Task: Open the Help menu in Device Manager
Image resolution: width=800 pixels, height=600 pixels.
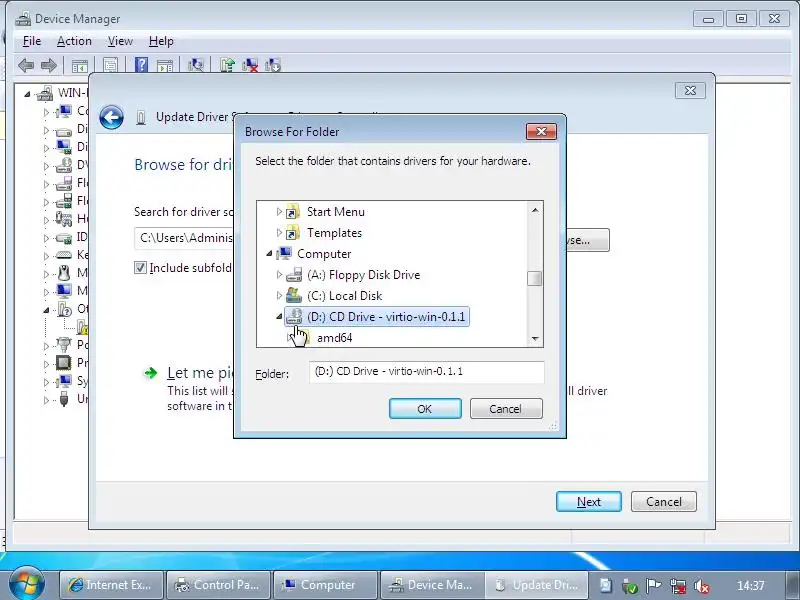Action: [161, 41]
